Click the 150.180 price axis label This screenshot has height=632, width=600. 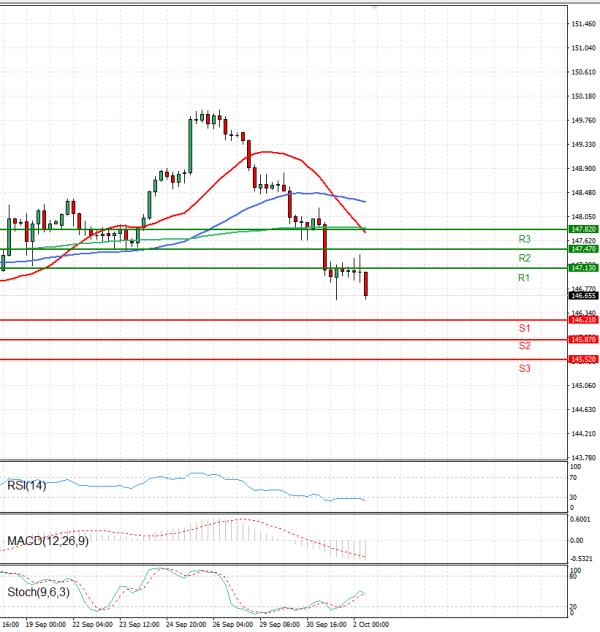[583, 97]
